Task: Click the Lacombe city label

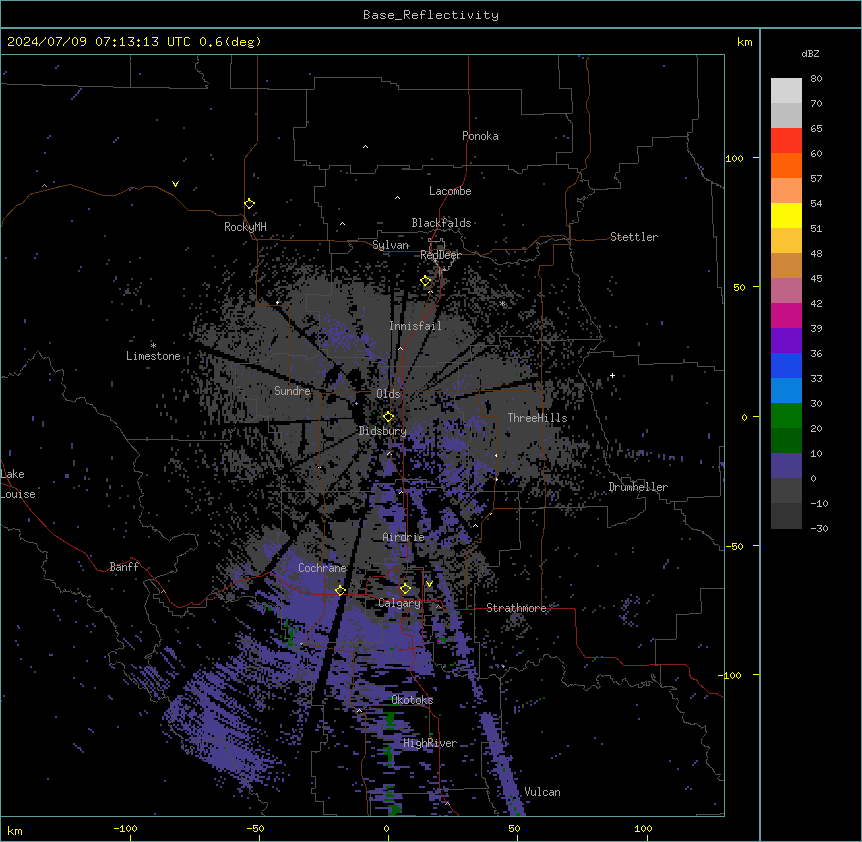Action: [x=450, y=191]
